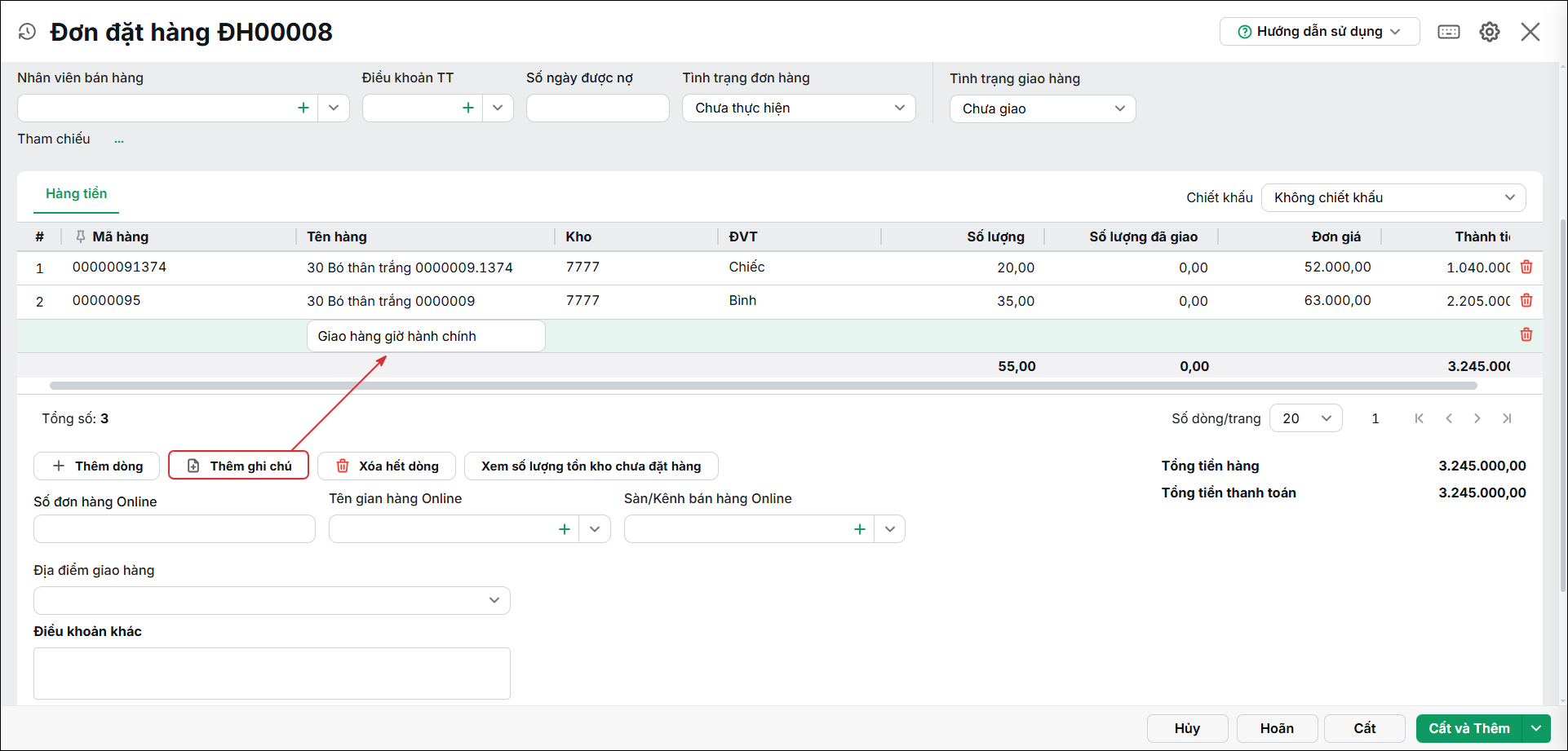The image size is (1568, 751).
Task: Click the Cất và Thêm button
Action: (1469, 728)
